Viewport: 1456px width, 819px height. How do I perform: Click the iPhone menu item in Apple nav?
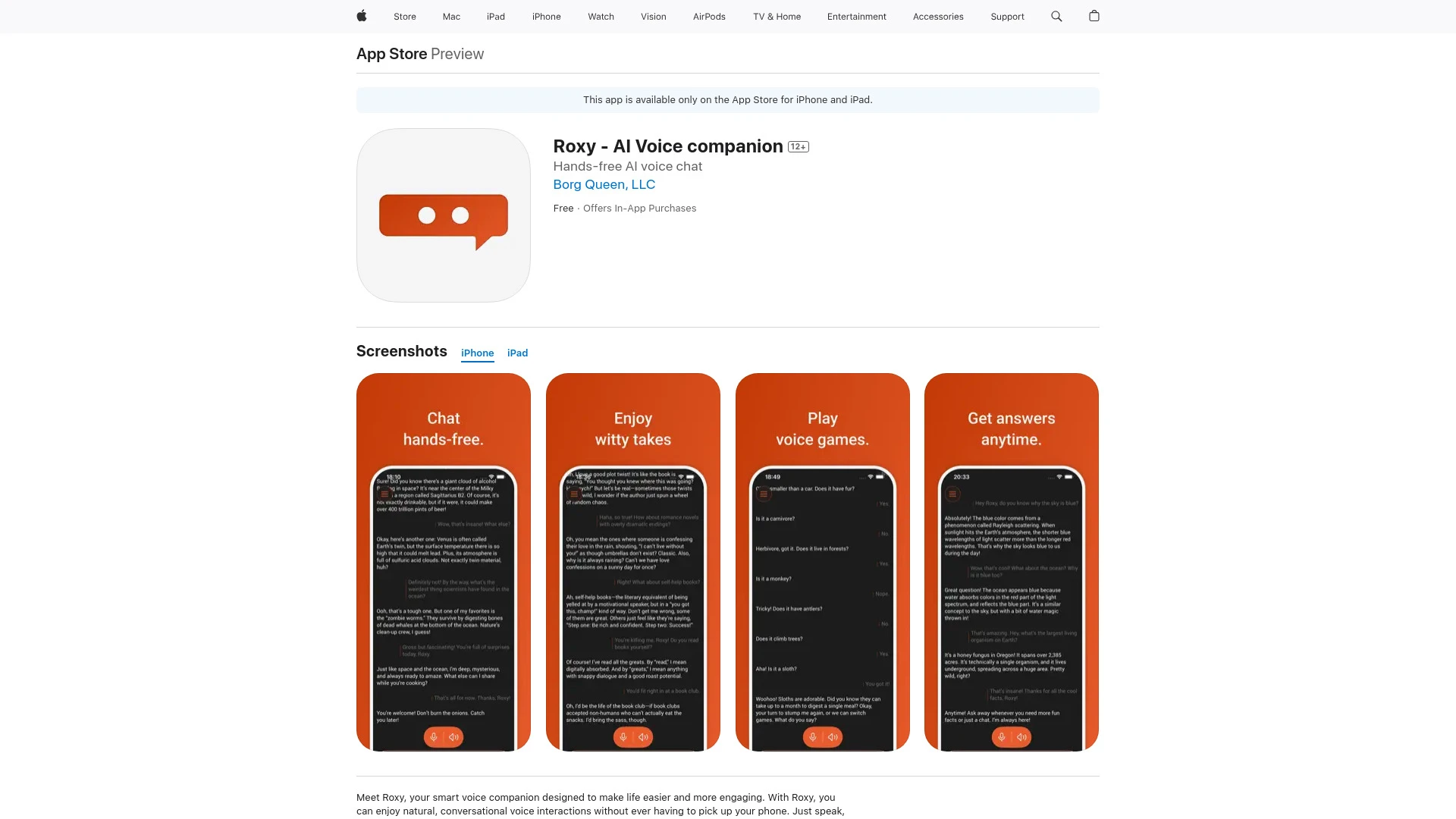pos(546,16)
